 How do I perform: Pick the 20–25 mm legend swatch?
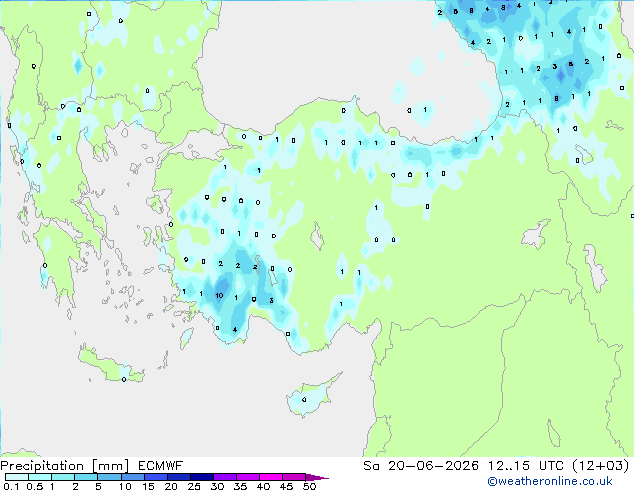pyautogui.click(x=179, y=477)
